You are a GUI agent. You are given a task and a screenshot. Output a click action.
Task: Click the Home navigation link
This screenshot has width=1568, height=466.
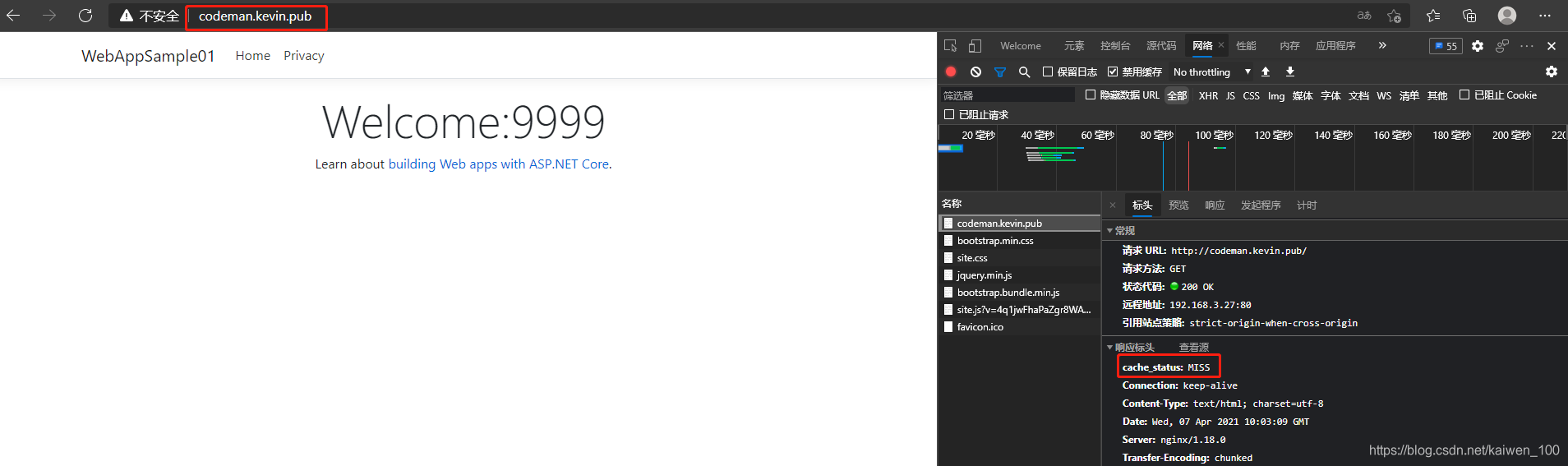tap(253, 56)
